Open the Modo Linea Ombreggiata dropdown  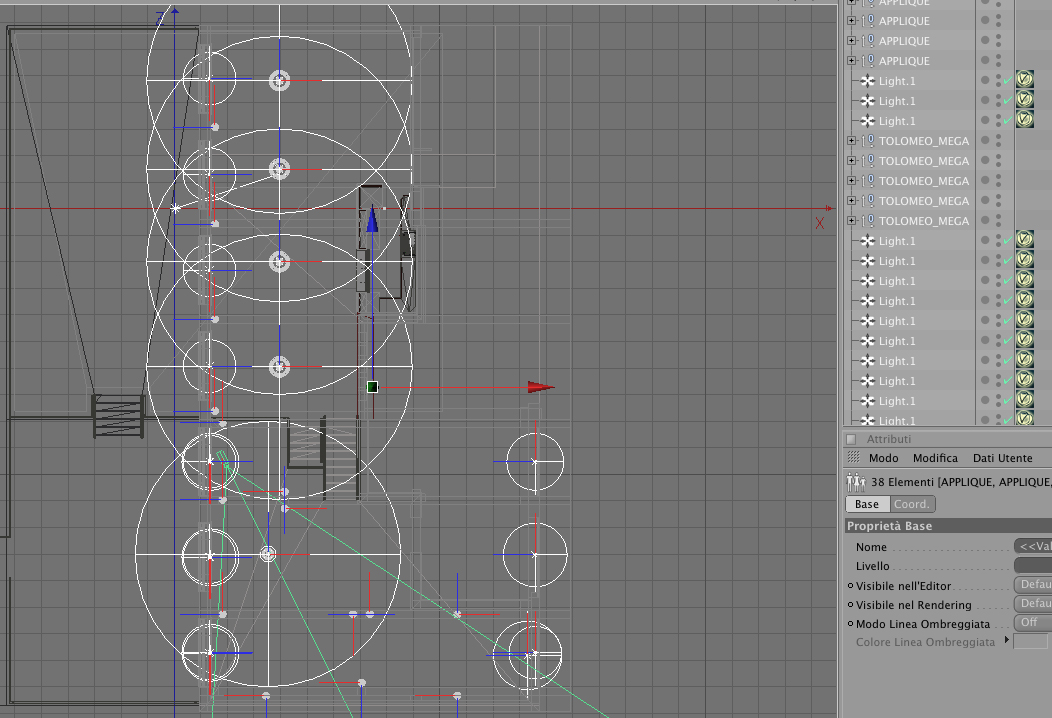1033,623
